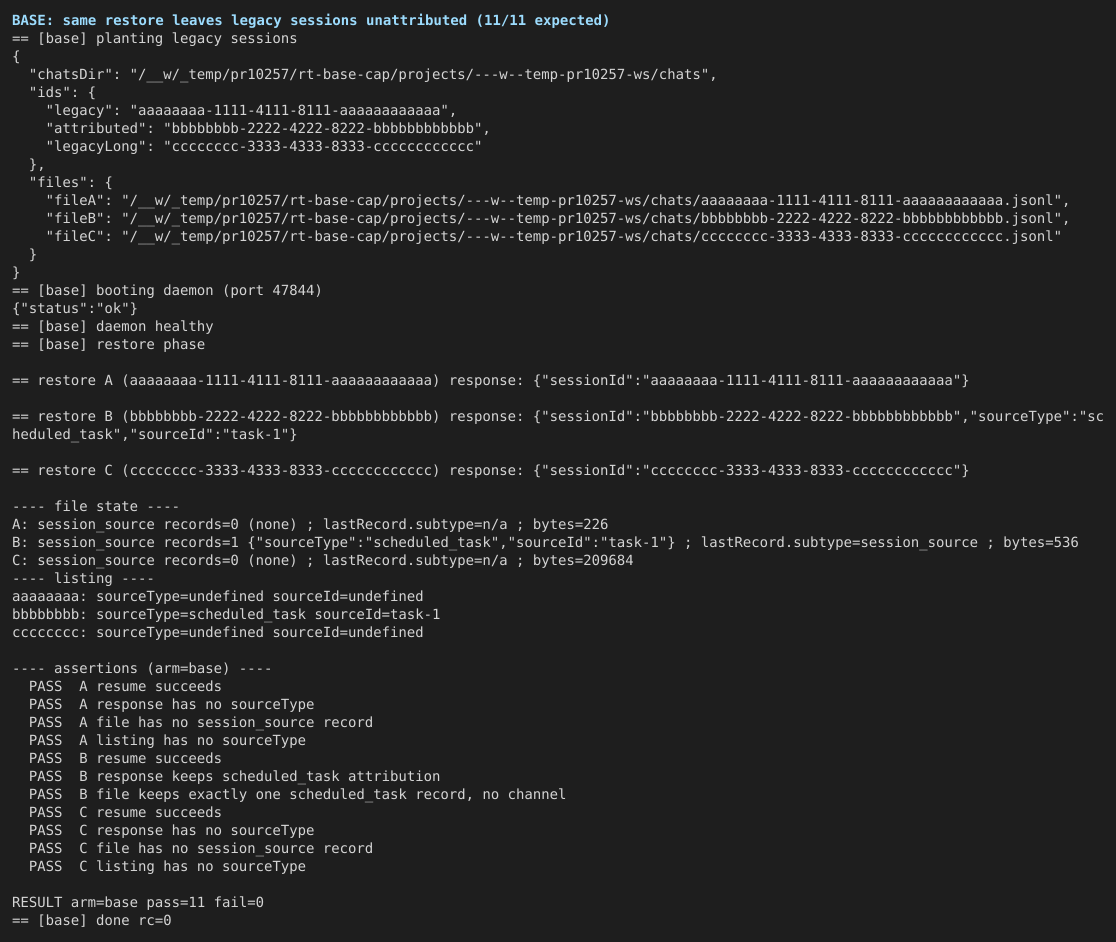This screenshot has height=942, width=1116.
Task: Click the booting daemon port 47844 line
Action: 167,290
